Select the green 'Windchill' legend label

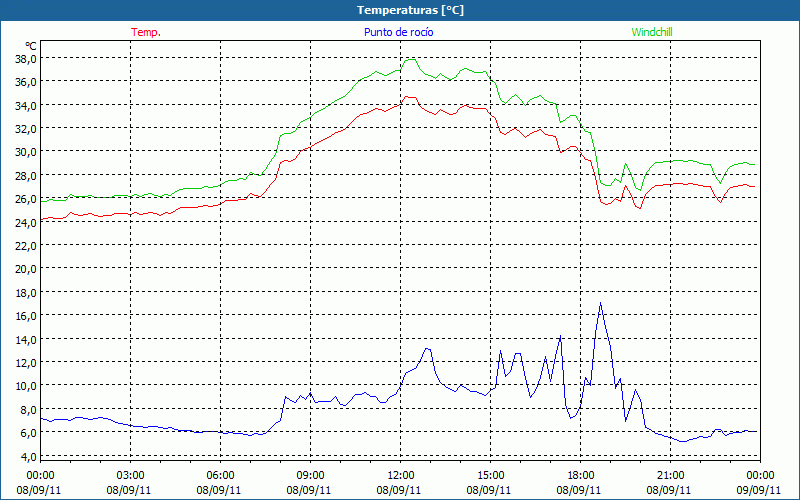(652, 32)
